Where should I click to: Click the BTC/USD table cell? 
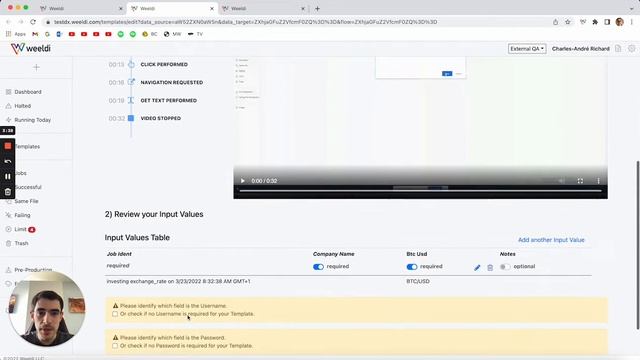click(x=418, y=282)
